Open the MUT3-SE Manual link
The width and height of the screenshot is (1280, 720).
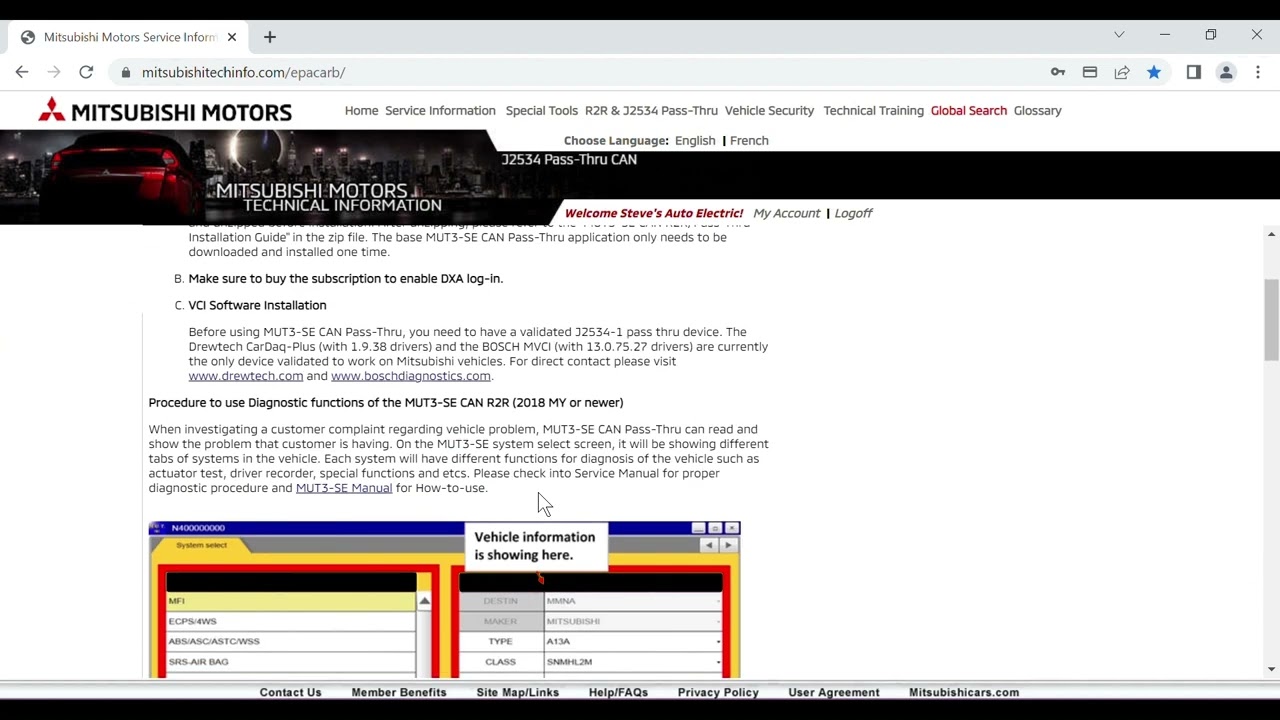343,488
